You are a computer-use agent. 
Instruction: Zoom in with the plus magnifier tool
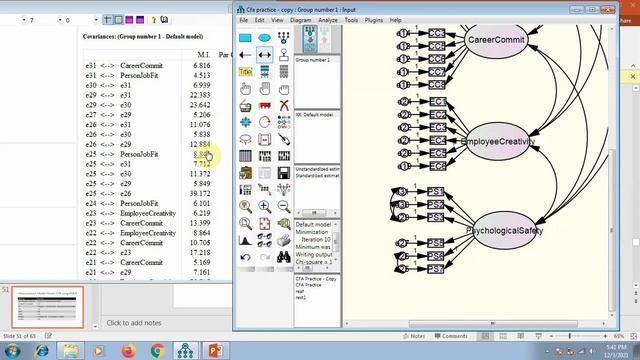pos(264,207)
